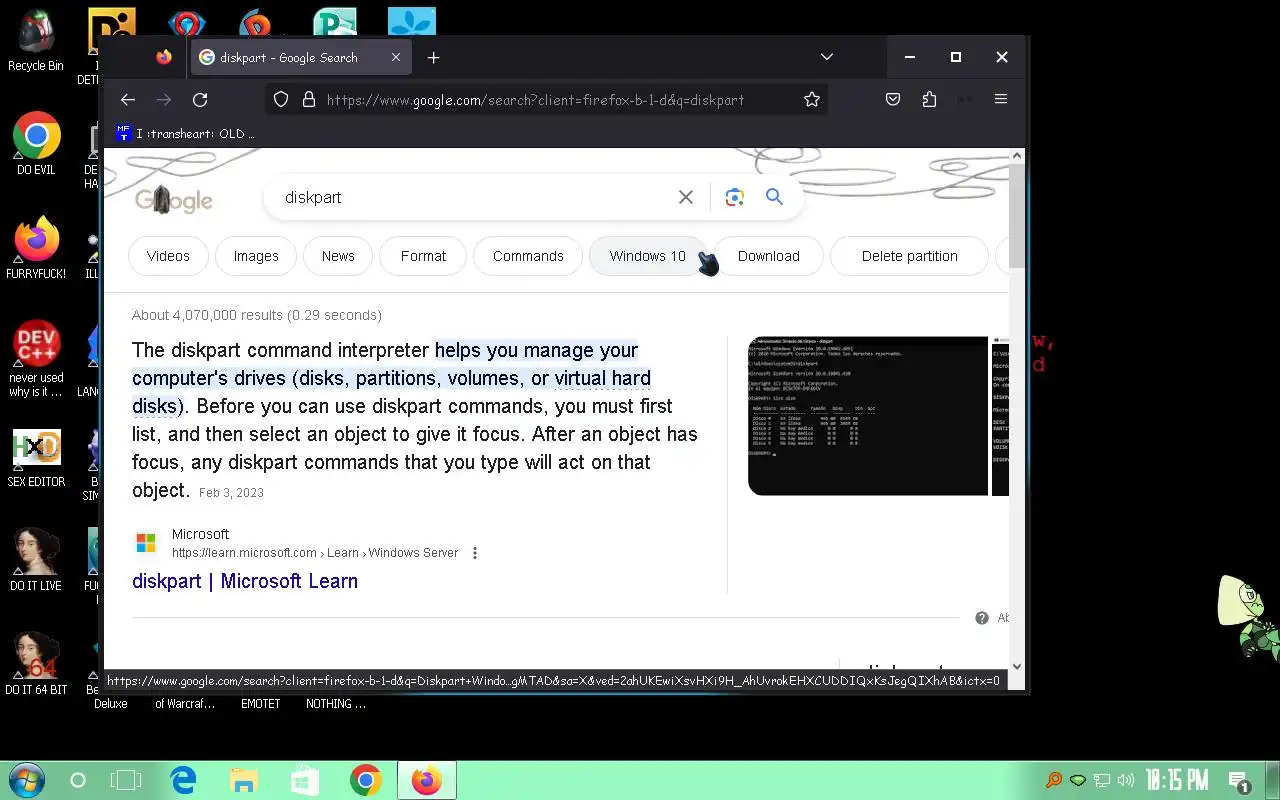Click the page vertical scrollbar thumb
This screenshot has width=1280, height=800.
(x=1017, y=216)
